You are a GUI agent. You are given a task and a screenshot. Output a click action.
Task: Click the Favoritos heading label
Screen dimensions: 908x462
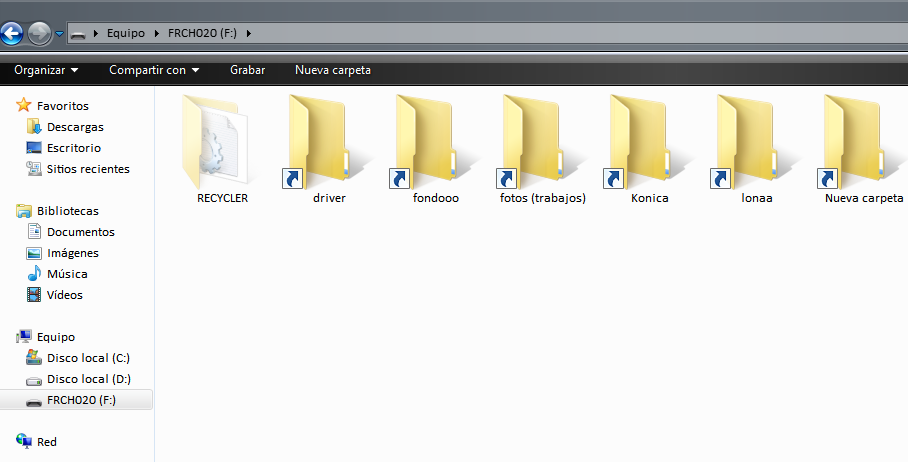63,106
